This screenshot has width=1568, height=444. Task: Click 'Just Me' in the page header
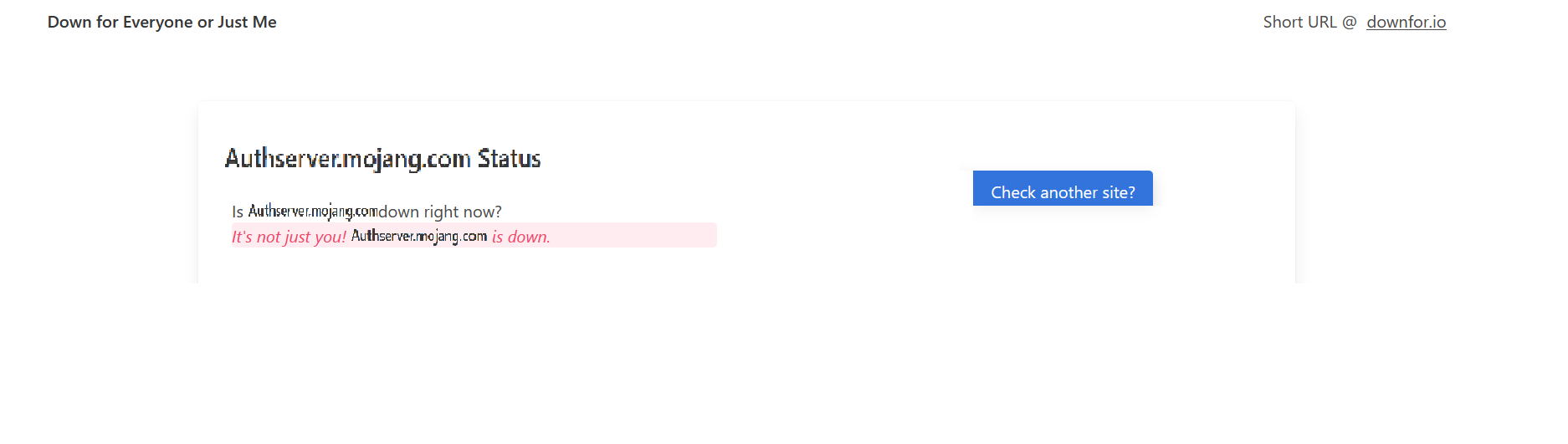pos(247,23)
